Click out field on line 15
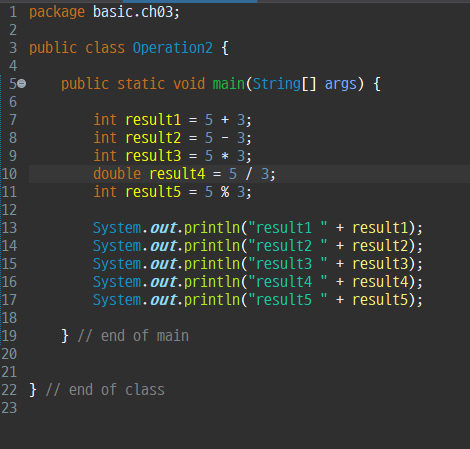This screenshot has width=470, height=449. pyautogui.click(x=163, y=264)
